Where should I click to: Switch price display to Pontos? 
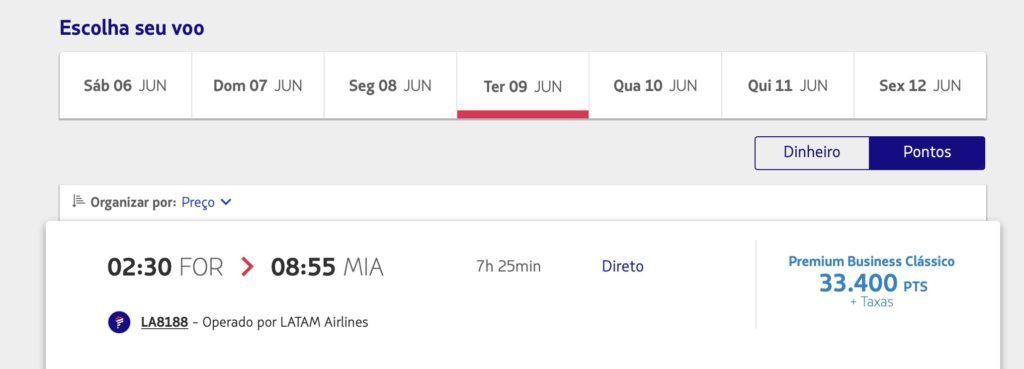927,153
